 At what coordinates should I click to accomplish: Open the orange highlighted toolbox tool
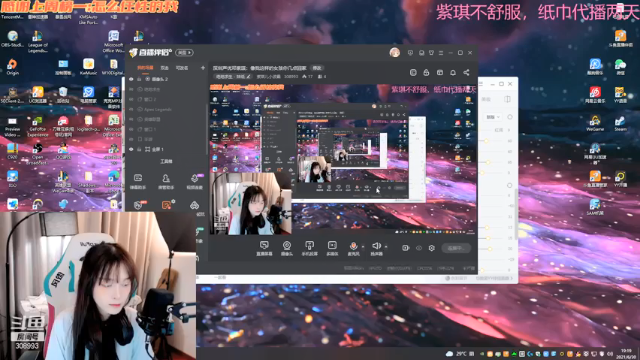tap(167, 204)
